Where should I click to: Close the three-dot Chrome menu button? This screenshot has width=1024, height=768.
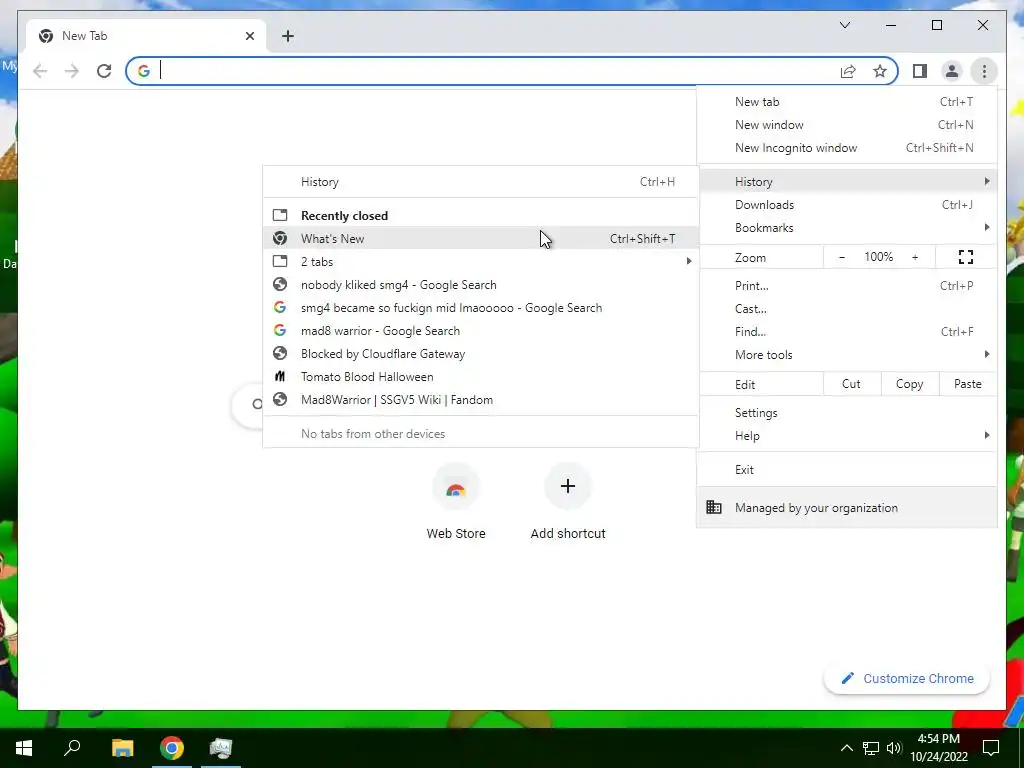(984, 71)
